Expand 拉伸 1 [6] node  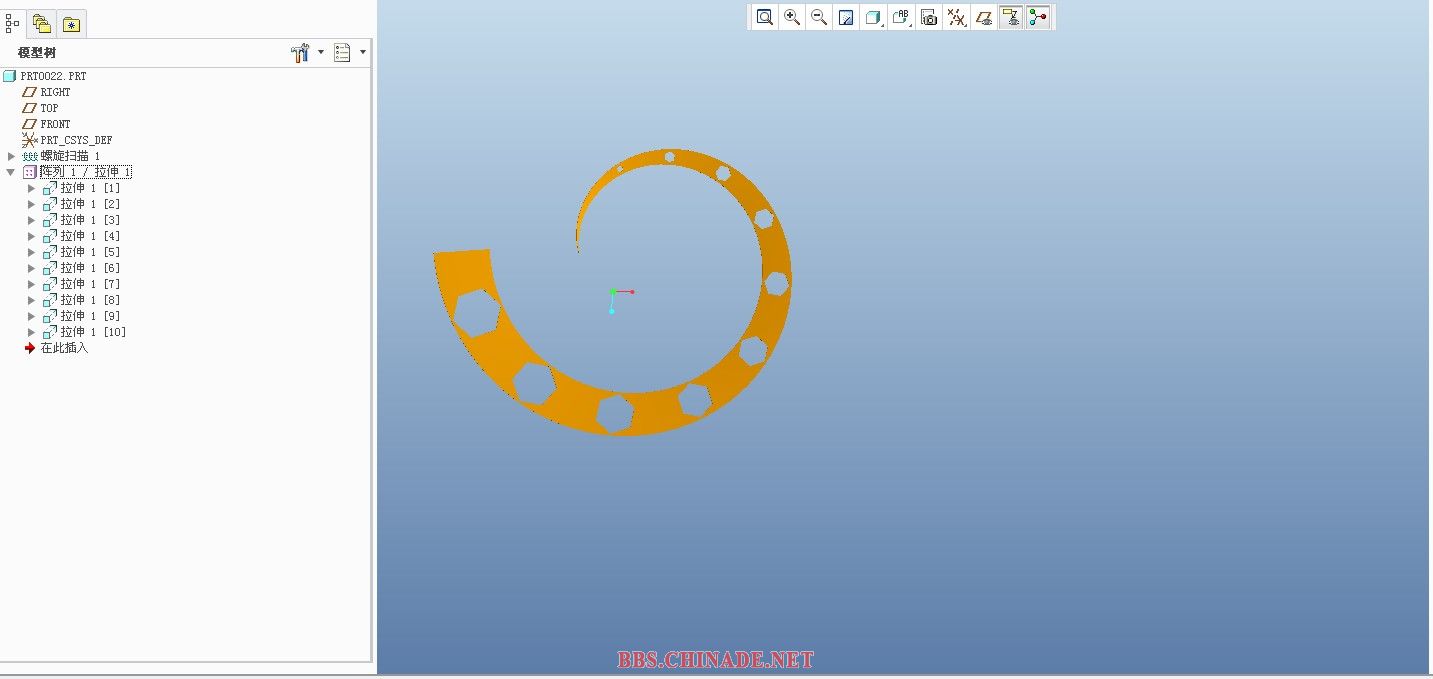tap(31, 268)
